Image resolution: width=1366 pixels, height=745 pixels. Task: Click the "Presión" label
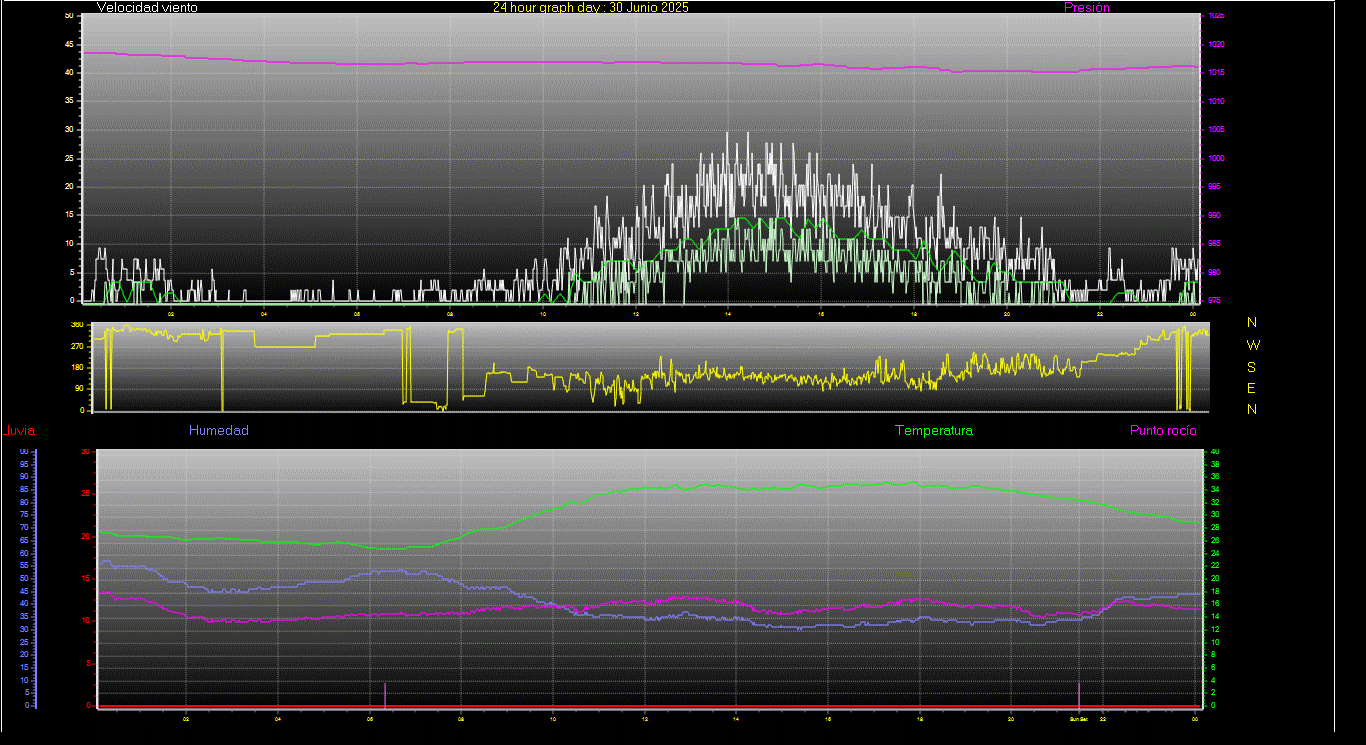click(x=1087, y=7)
